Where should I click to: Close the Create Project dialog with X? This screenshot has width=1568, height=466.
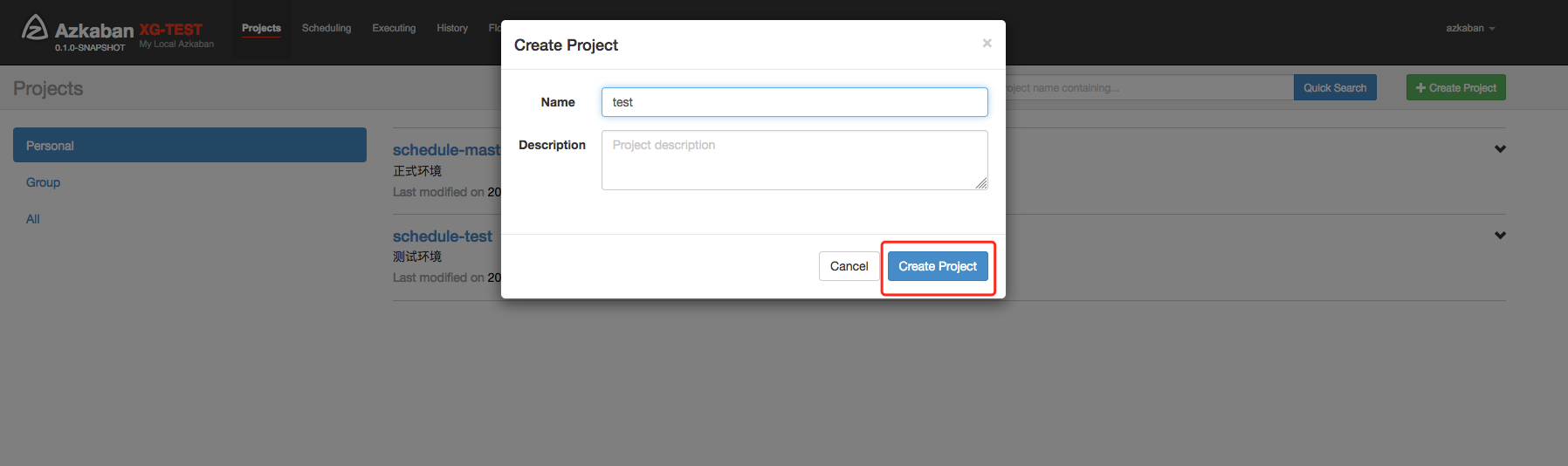[x=987, y=44]
